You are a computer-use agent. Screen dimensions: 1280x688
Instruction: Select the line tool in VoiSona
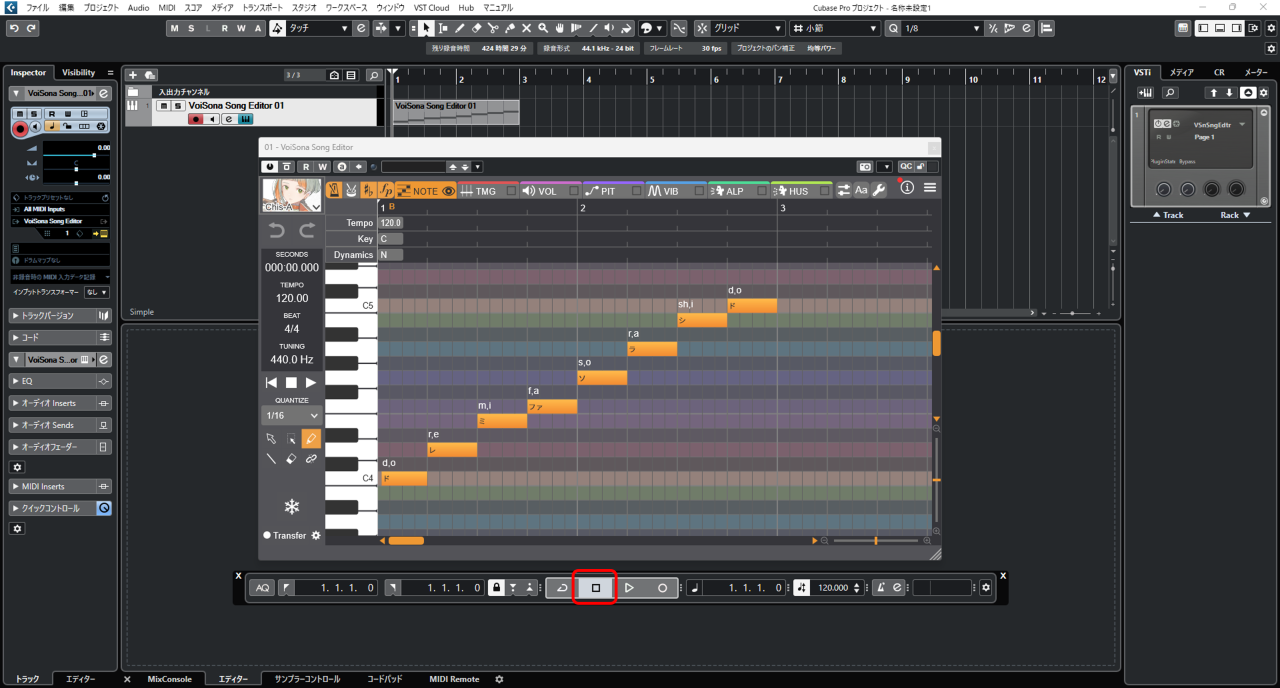271,459
